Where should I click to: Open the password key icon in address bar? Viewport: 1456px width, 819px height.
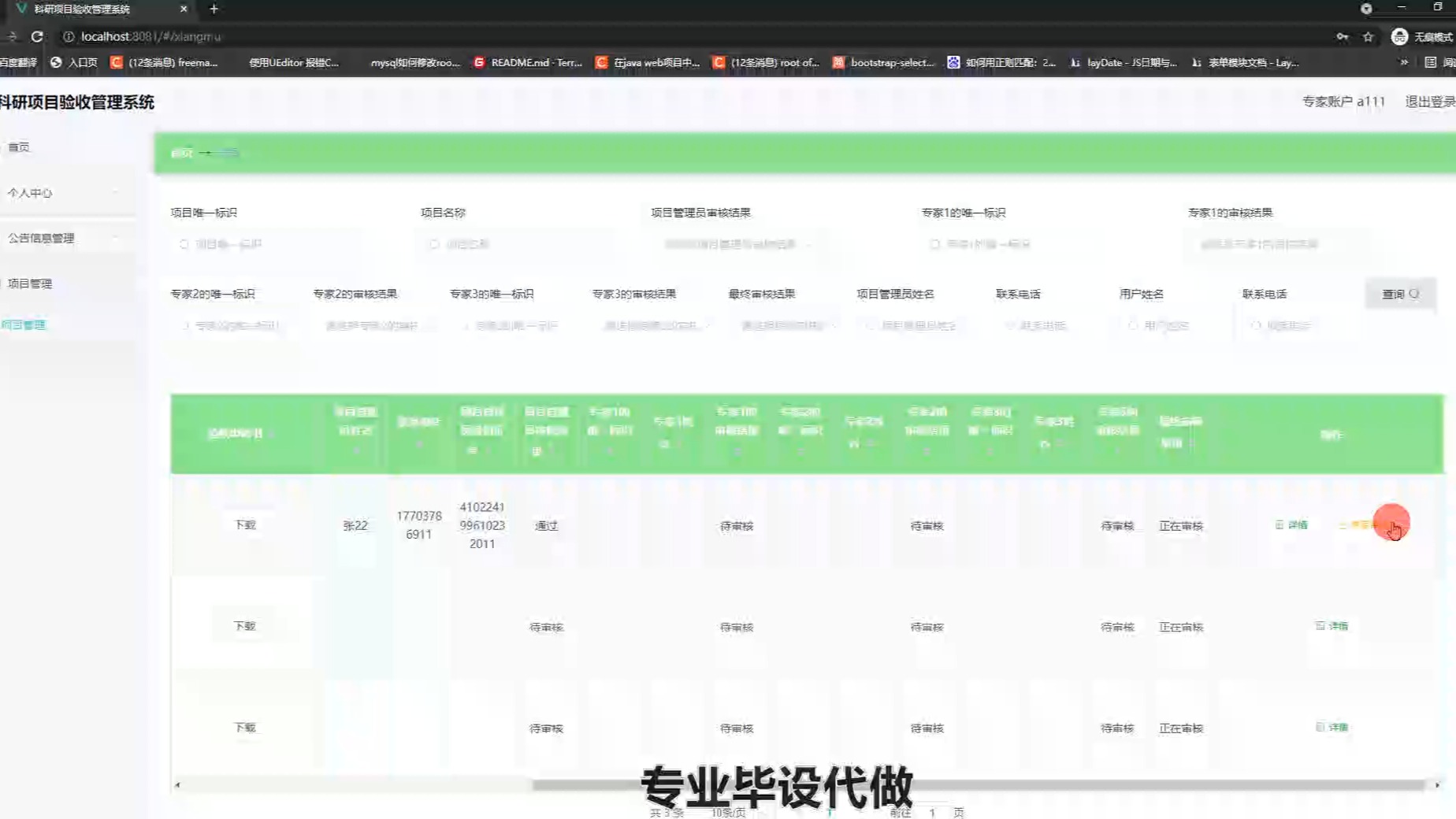[x=1343, y=36]
